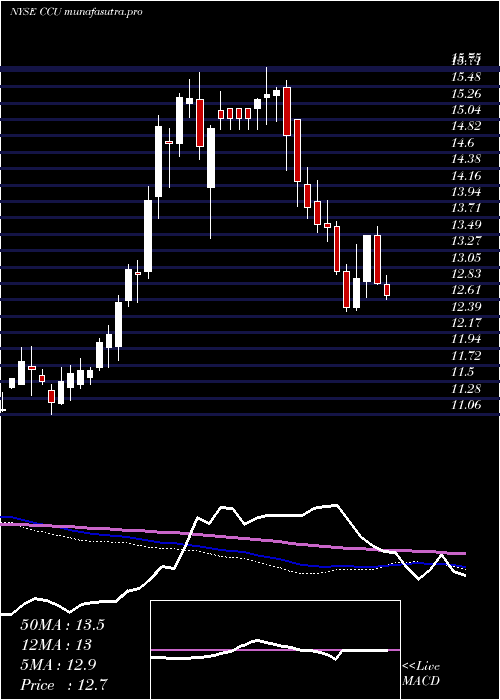
Task: Select the 5MA : 12.9 readout
Action: pos(56,665)
